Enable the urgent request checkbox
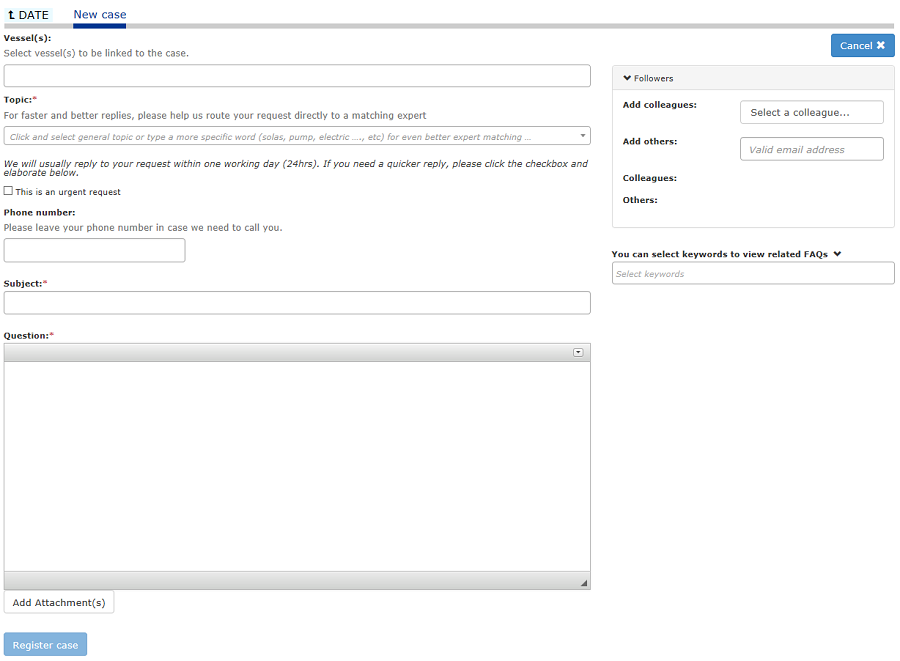 click(9, 191)
